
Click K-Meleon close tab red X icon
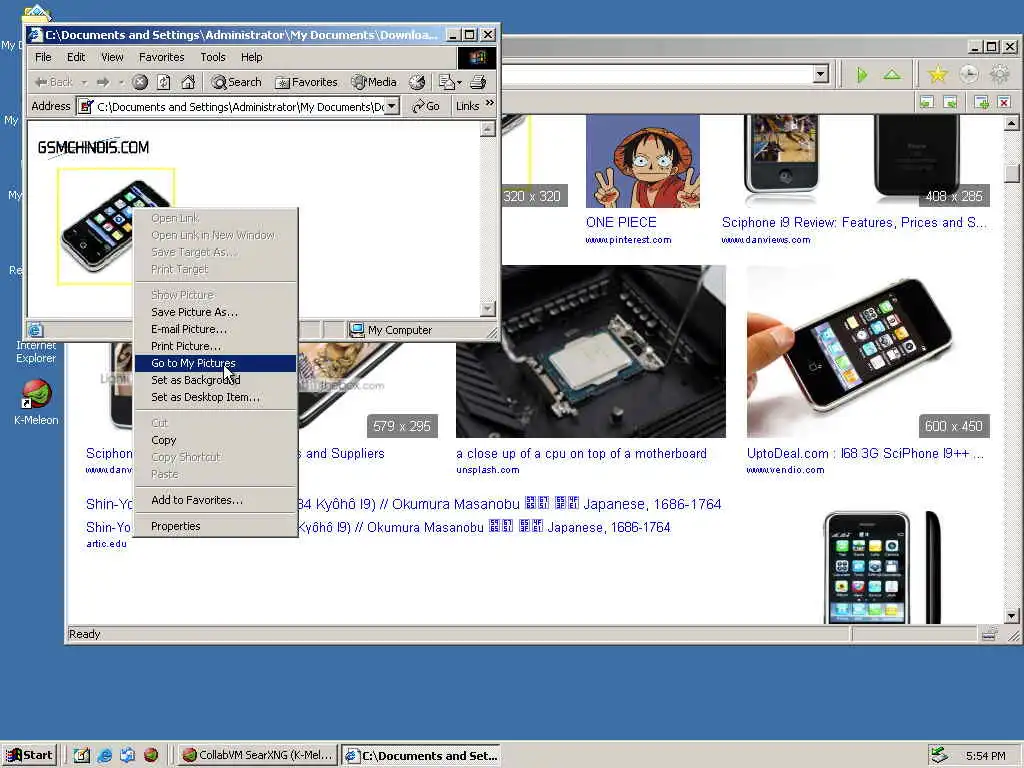[x=1004, y=102]
